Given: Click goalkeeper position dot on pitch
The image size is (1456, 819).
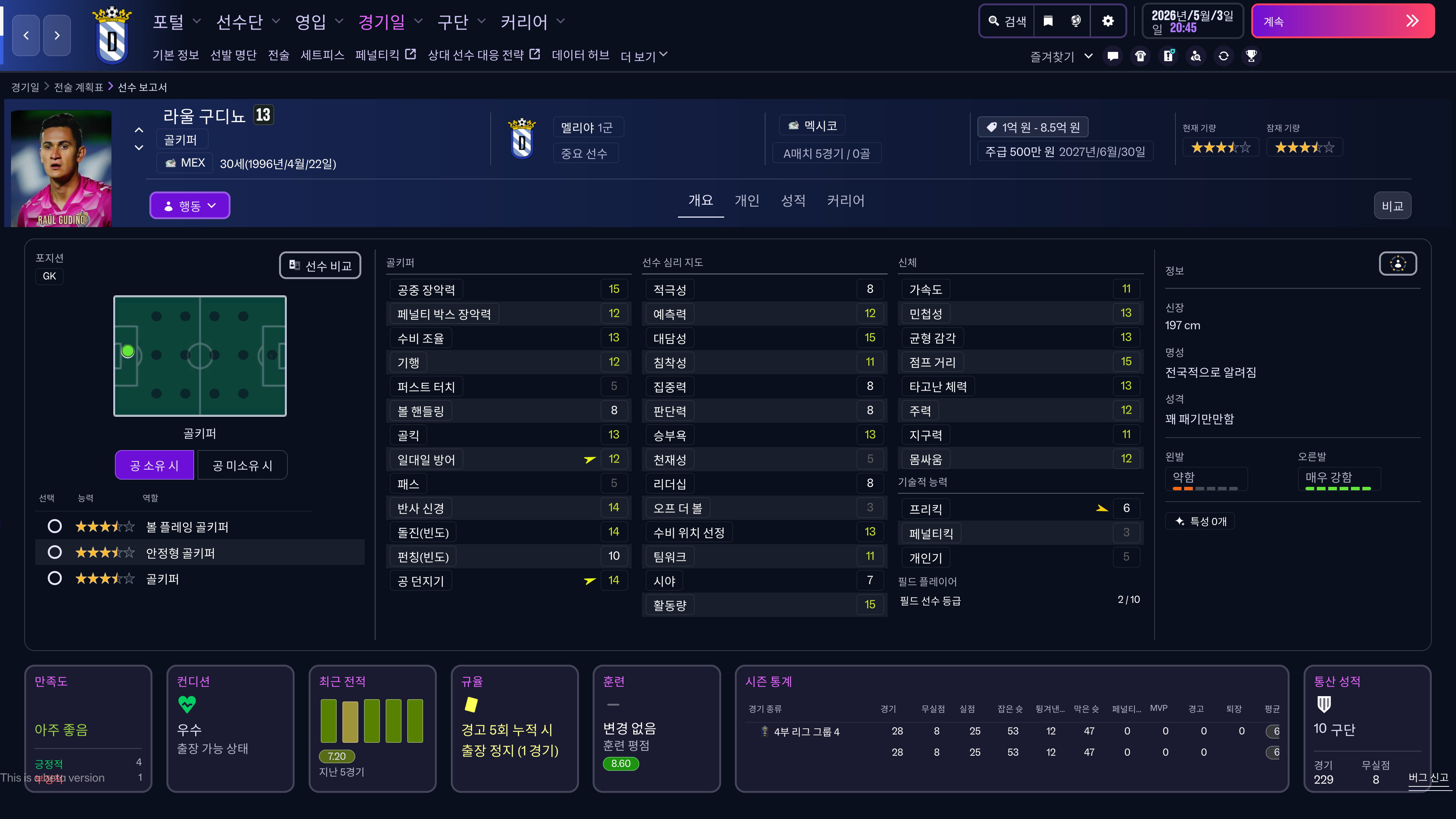Looking at the screenshot, I should (128, 351).
